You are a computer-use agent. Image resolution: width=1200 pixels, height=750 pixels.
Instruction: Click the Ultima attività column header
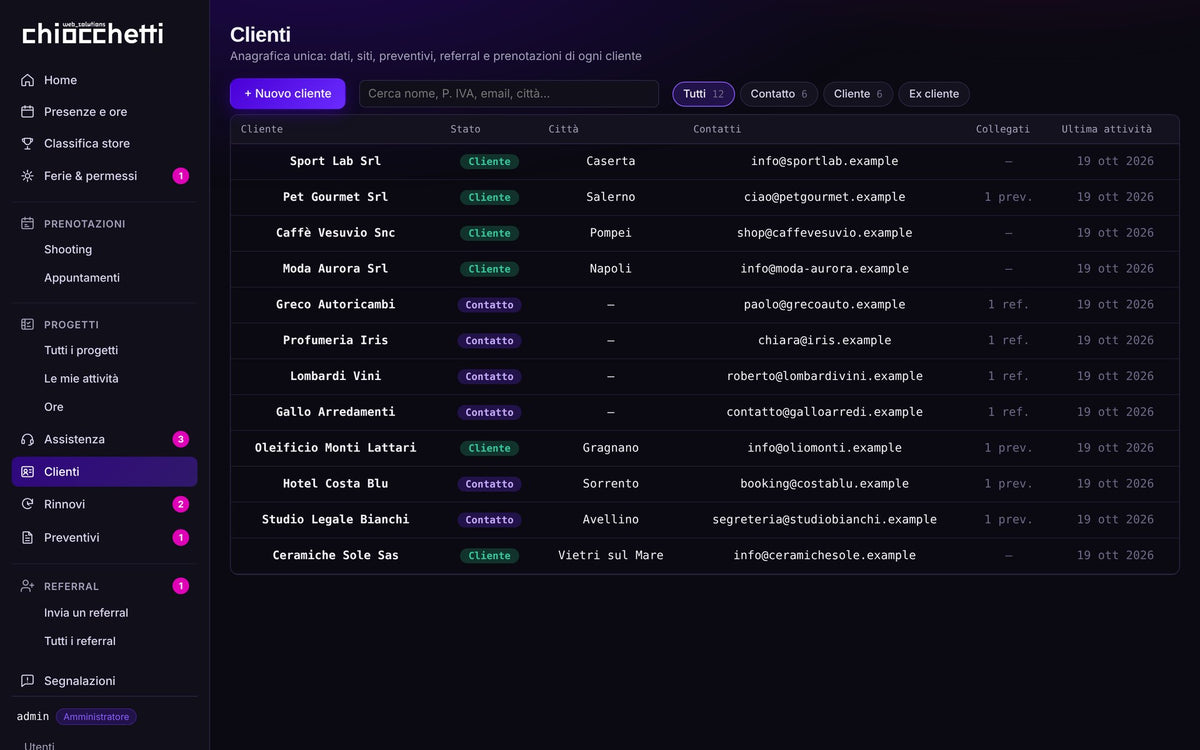click(1107, 129)
